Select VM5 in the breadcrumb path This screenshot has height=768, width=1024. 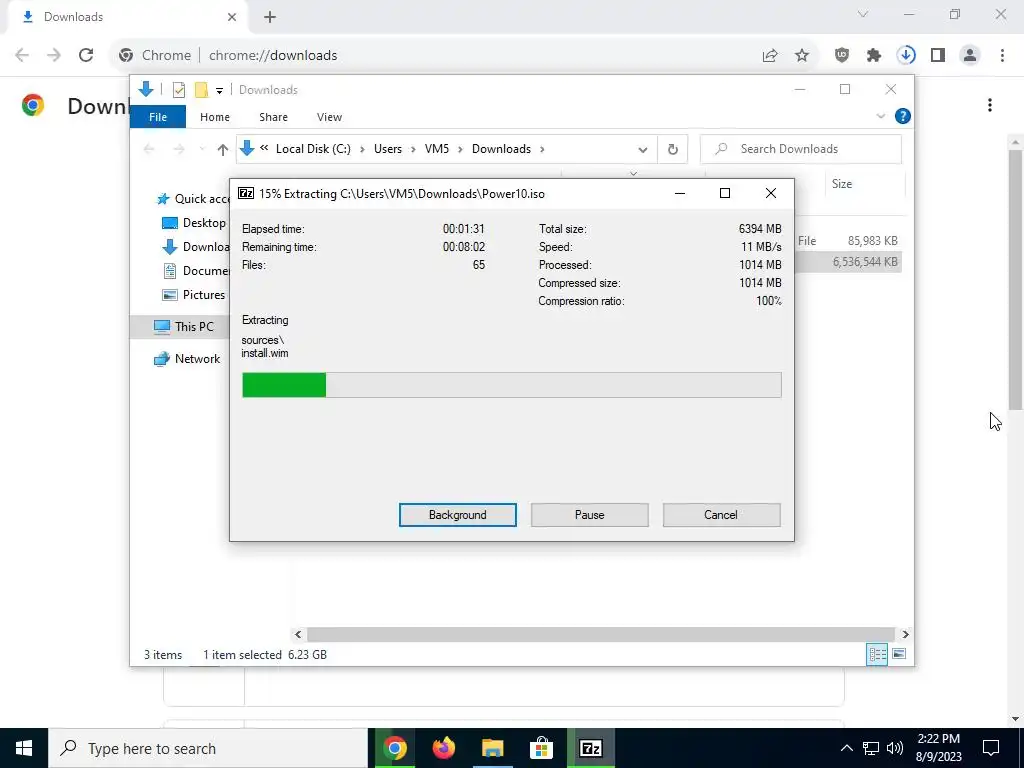[x=437, y=149]
